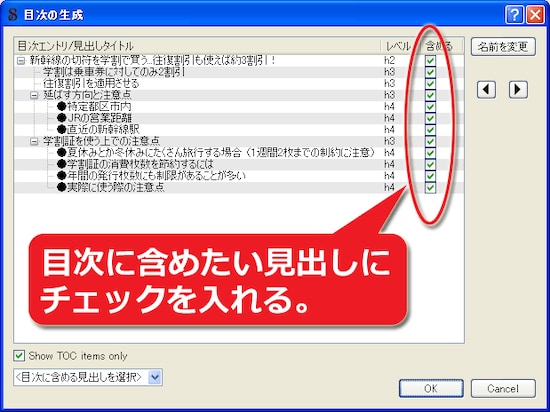The width and height of the screenshot is (550, 412).
Task: Collapse the 延ばす方向と注意点 tree node
Action: pos(34,95)
